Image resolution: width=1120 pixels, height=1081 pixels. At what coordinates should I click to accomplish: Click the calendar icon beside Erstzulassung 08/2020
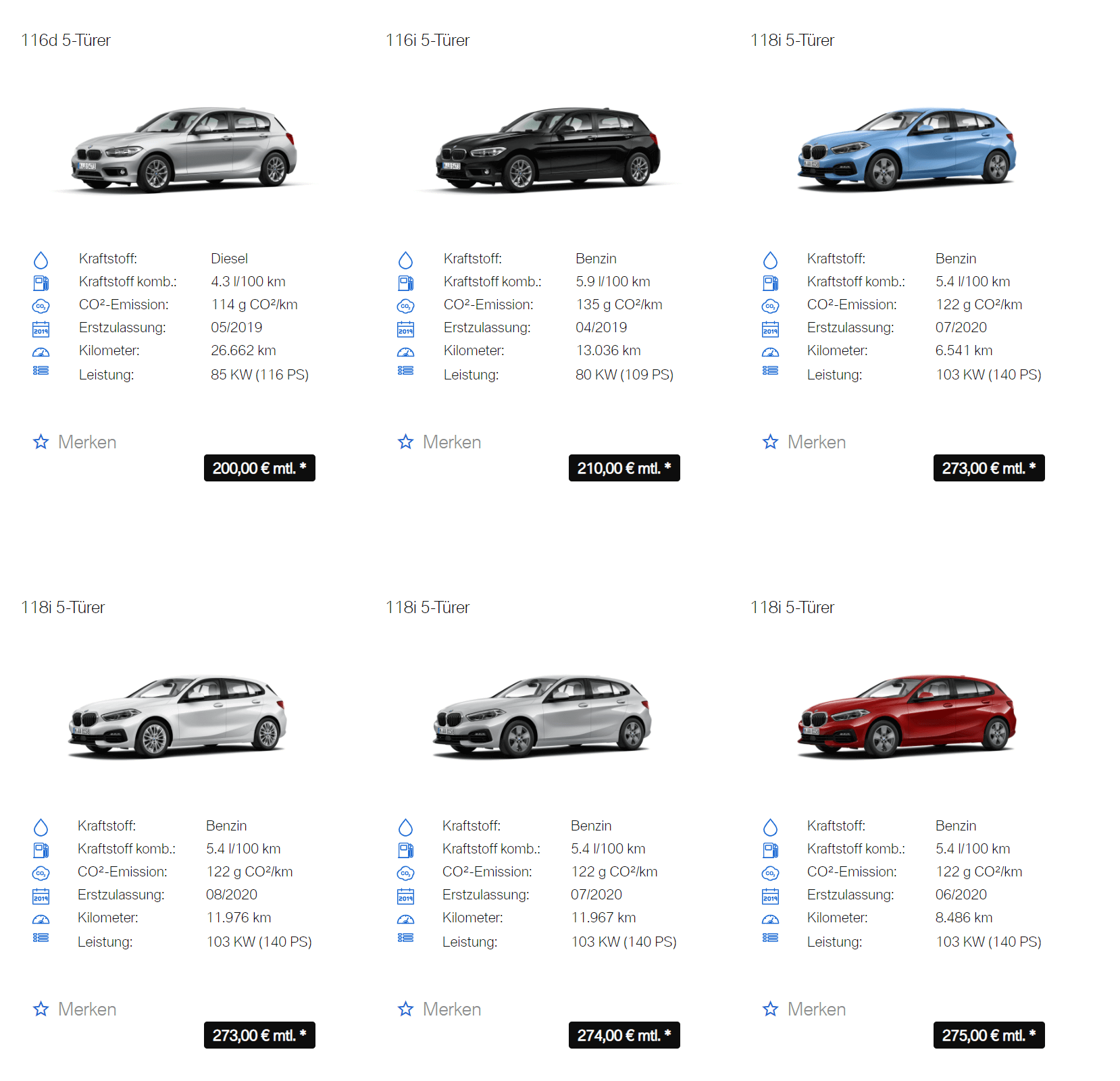[x=41, y=896]
